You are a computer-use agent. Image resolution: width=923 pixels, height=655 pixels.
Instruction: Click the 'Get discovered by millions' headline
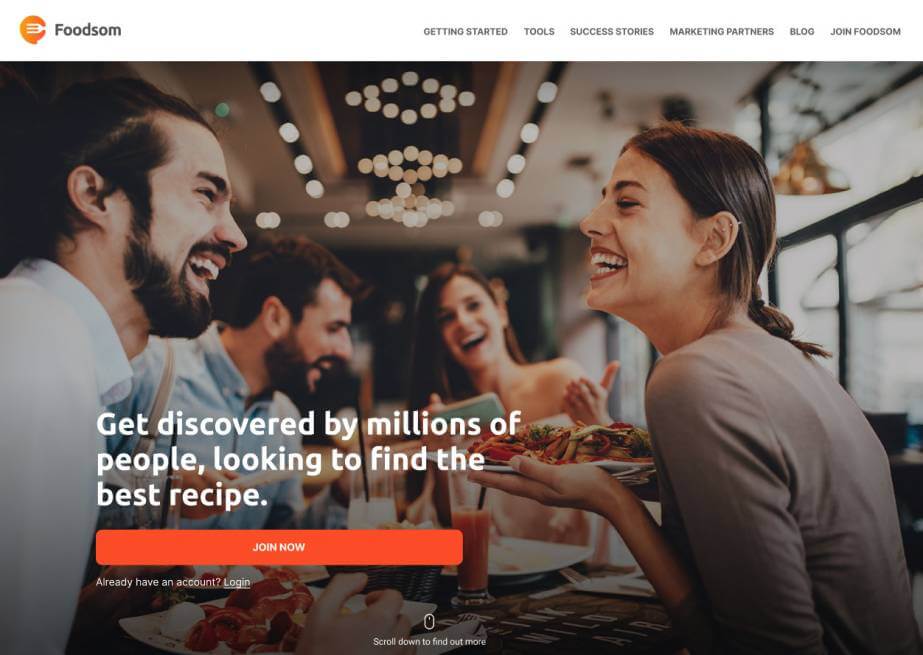308,459
